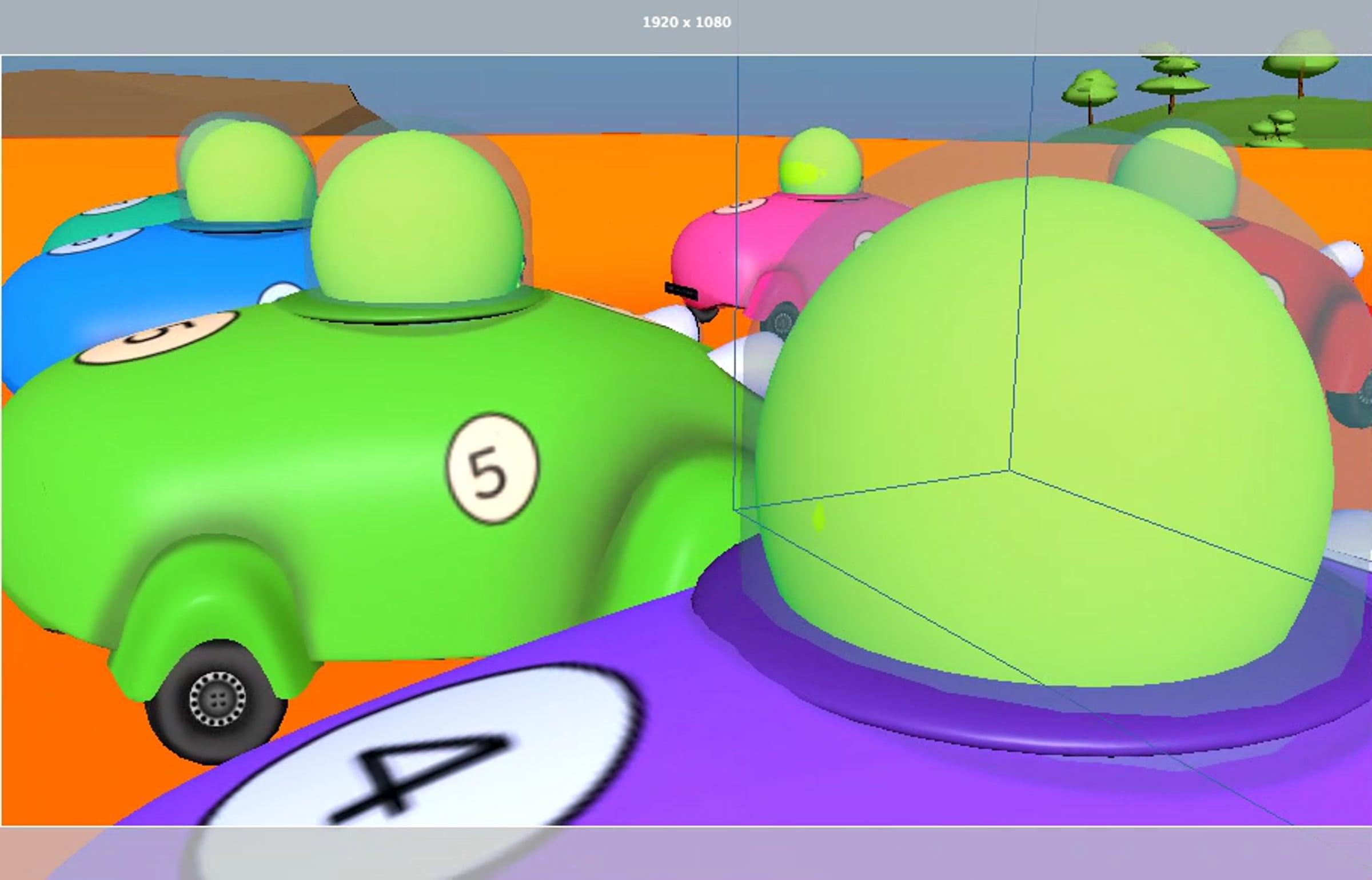Select the large green dome on purple car

point(1046,433)
